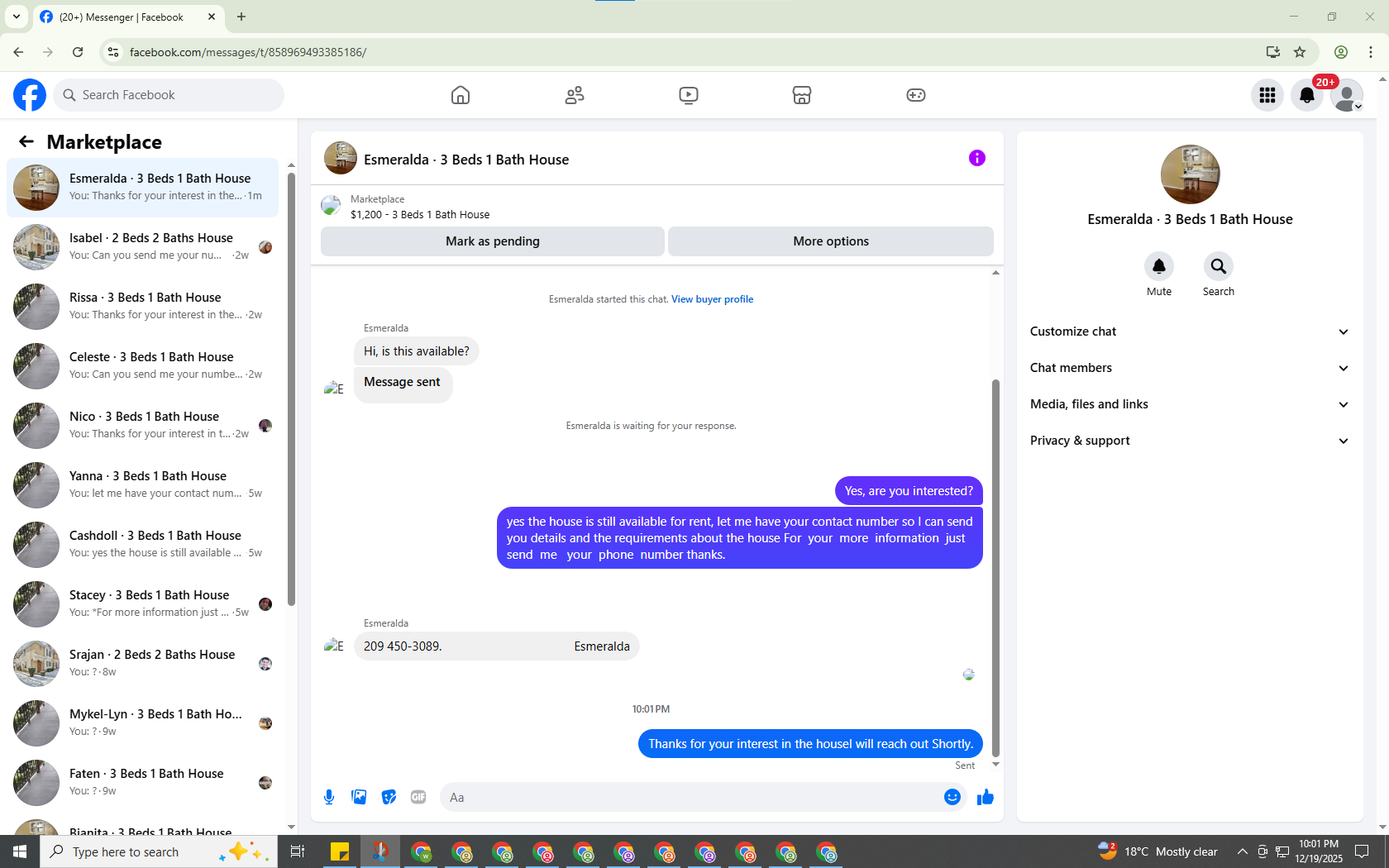The image size is (1389, 868).
Task: Open View buyer profile link
Action: pyautogui.click(x=712, y=299)
